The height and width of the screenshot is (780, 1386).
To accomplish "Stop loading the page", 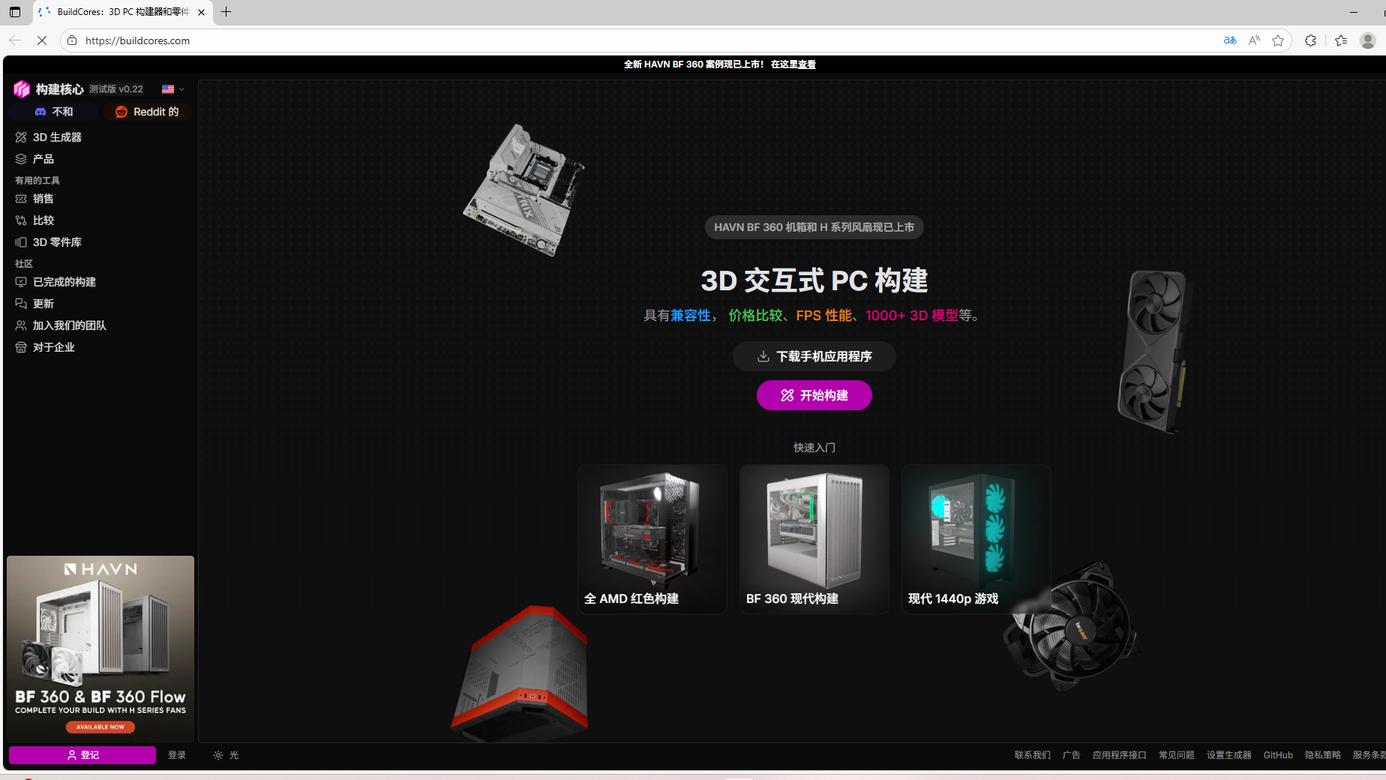I will [42, 40].
